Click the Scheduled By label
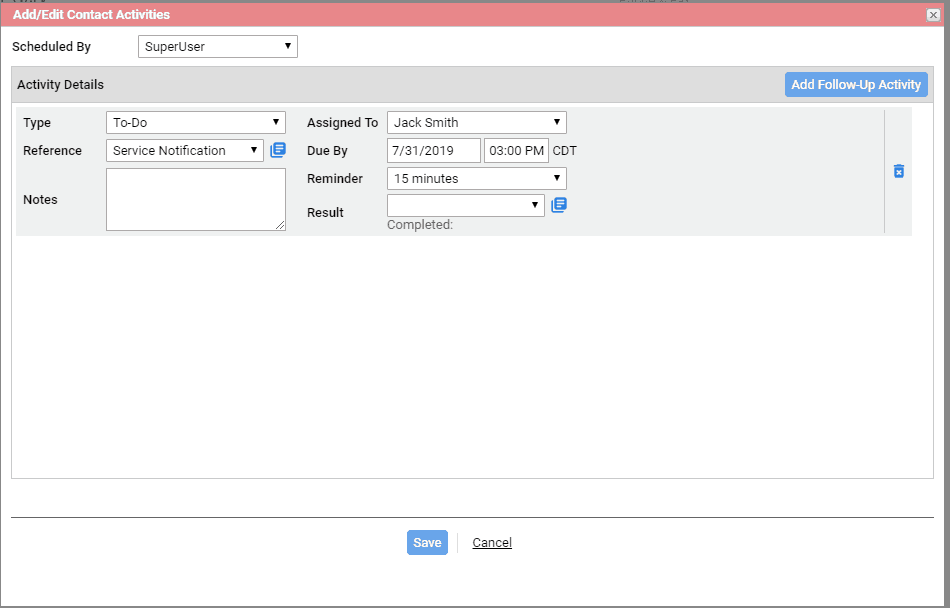Image resolution: width=950 pixels, height=608 pixels. 51,47
